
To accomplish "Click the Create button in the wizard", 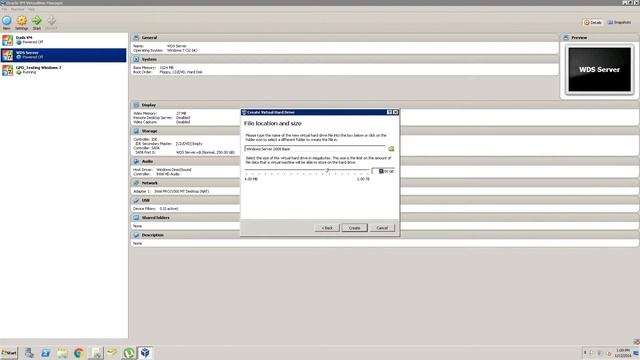I will tap(354, 228).
